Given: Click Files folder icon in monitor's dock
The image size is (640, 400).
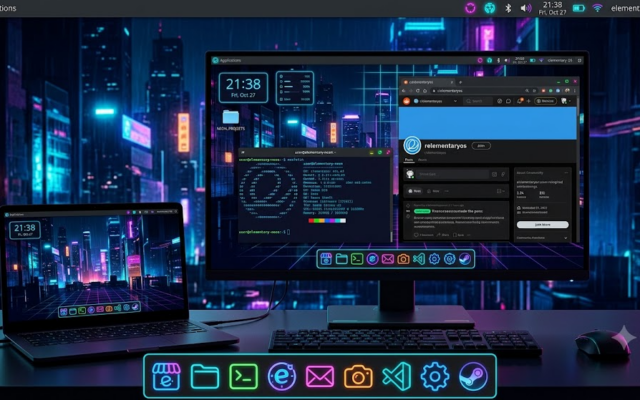Looking at the screenshot, I should click(x=341, y=259).
